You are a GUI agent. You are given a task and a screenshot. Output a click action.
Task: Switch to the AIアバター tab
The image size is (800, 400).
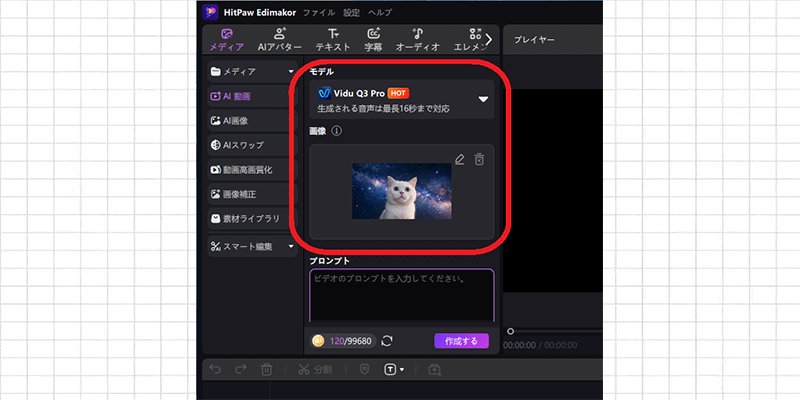point(280,40)
